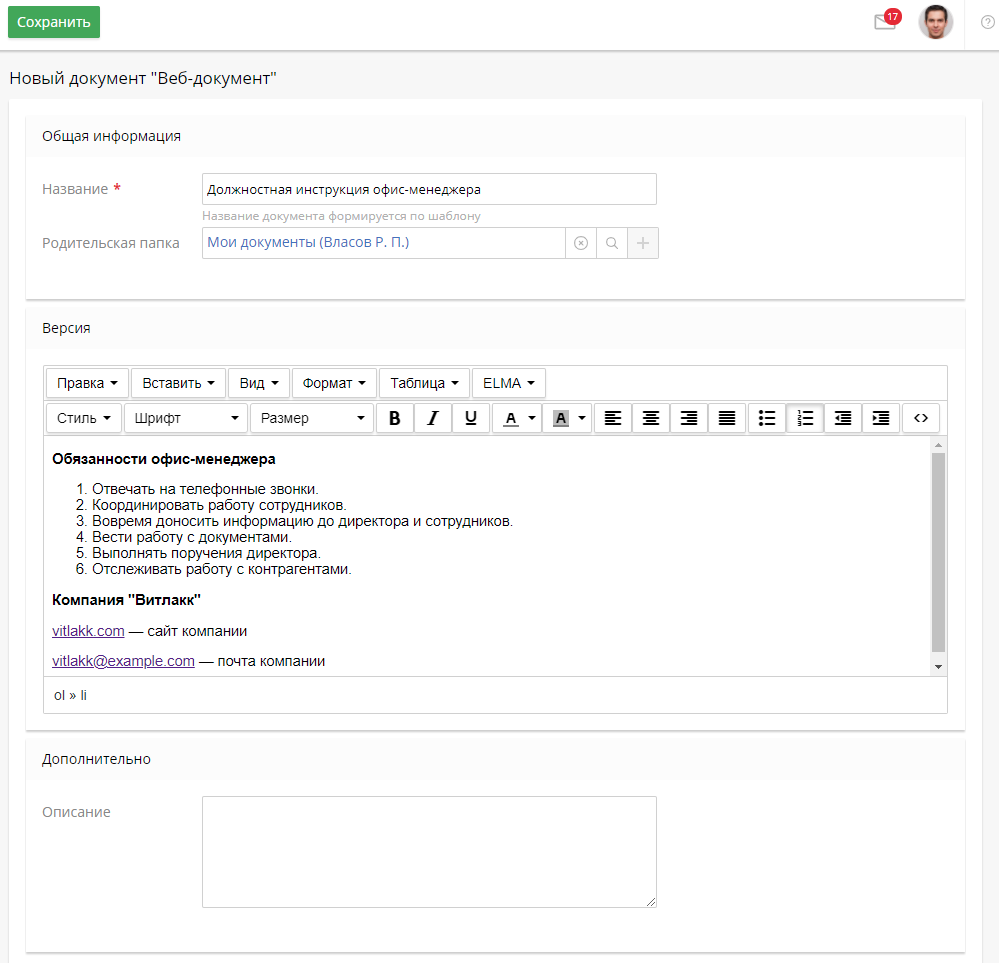The image size is (999, 963).
Task: Disable the active numbered list
Action: click(804, 418)
